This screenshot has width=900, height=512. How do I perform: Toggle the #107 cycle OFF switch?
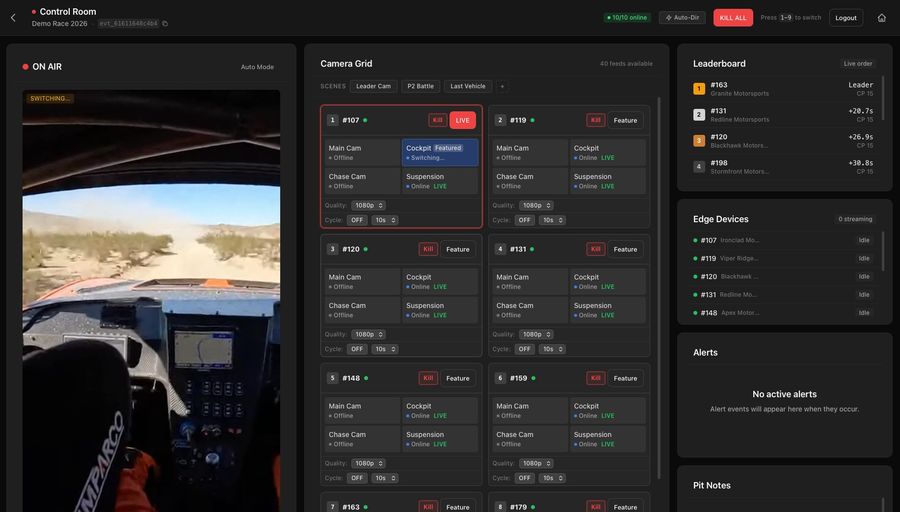click(x=357, y=220)
